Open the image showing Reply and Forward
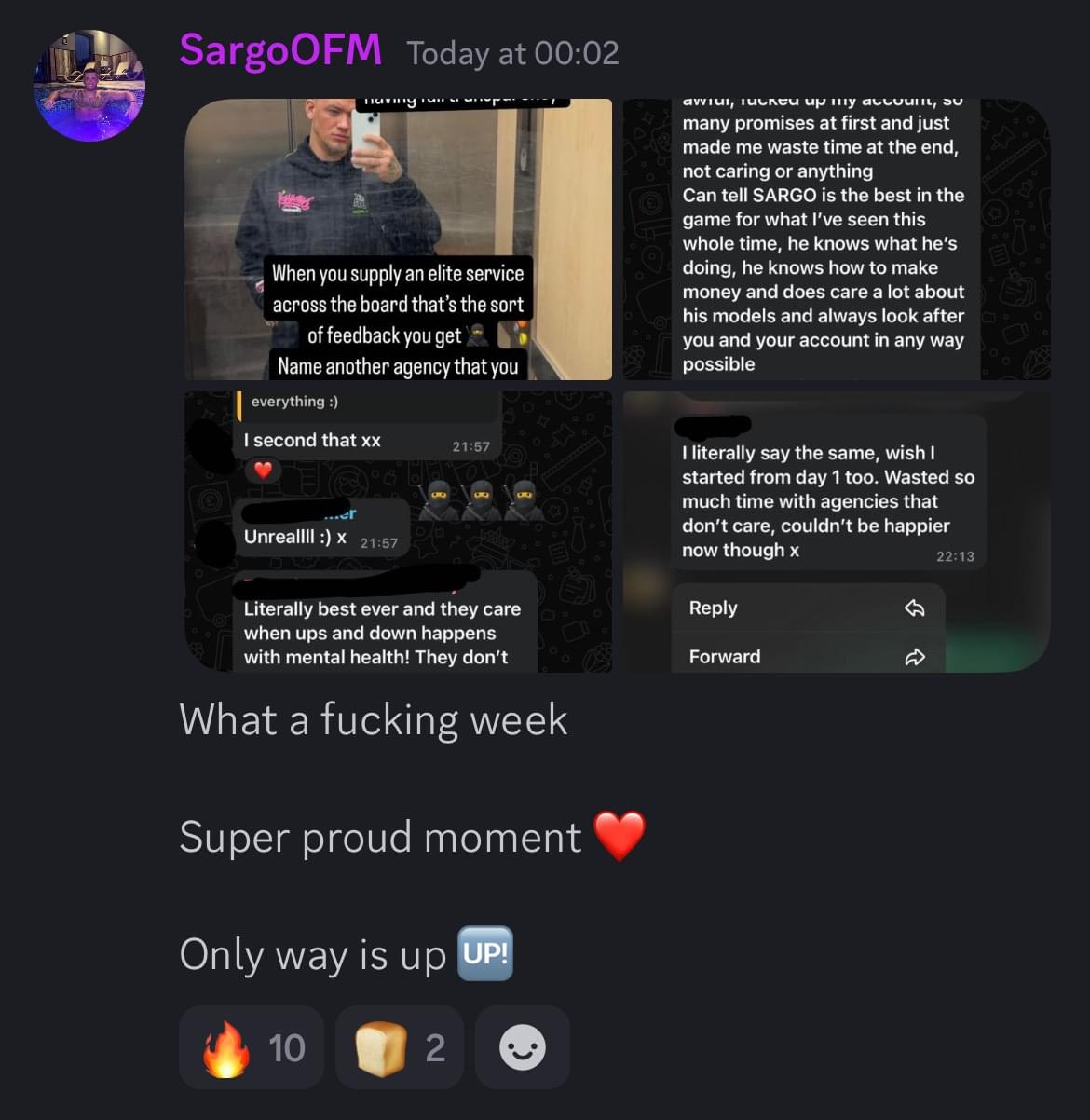 point(837,531)
